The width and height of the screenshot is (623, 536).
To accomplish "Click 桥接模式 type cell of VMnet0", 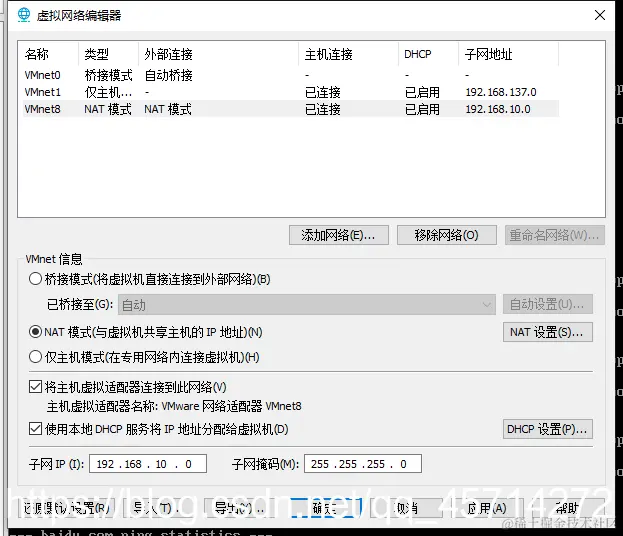I will click(x=108, y=75).
